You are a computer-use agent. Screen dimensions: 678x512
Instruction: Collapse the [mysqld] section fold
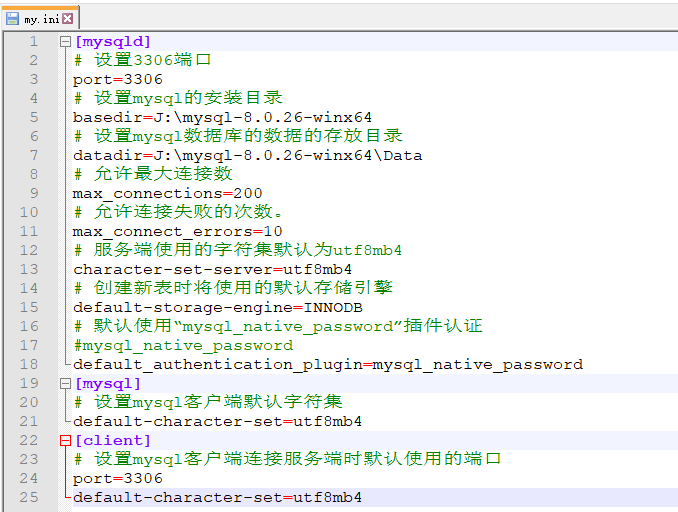point(65,42)
